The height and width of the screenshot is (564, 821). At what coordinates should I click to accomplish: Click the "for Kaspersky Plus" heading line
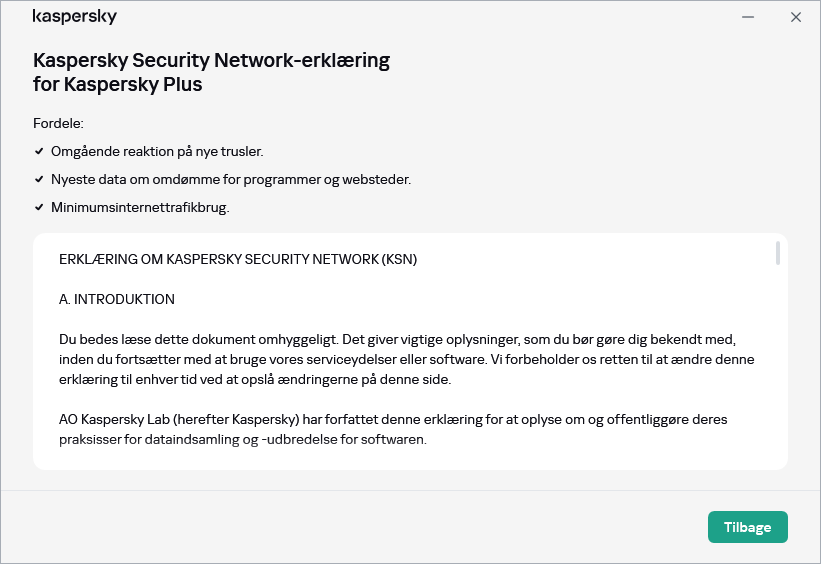tap(118, 85)
